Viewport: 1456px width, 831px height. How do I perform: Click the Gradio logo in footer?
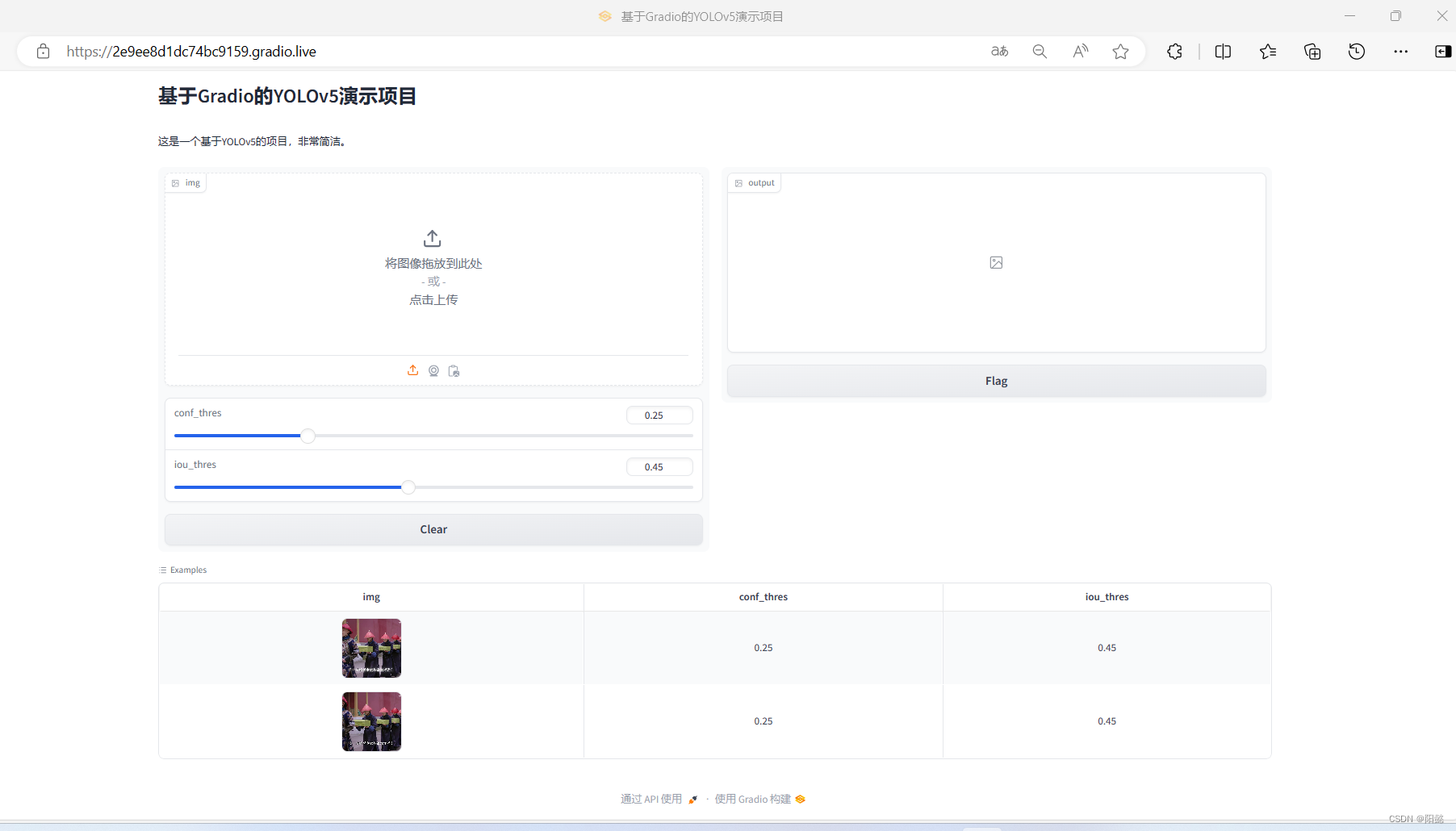(x=801, y=799)
